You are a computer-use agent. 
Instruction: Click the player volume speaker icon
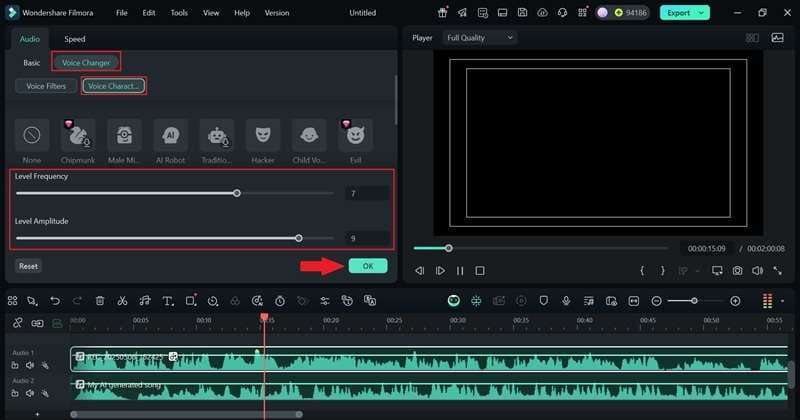point(758,271)
